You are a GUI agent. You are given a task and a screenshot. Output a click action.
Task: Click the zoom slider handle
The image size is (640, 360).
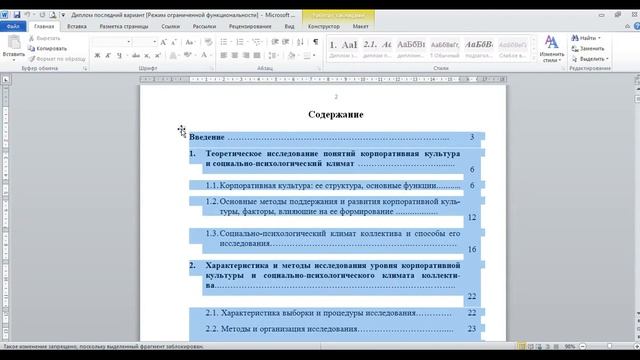[609, 346]
